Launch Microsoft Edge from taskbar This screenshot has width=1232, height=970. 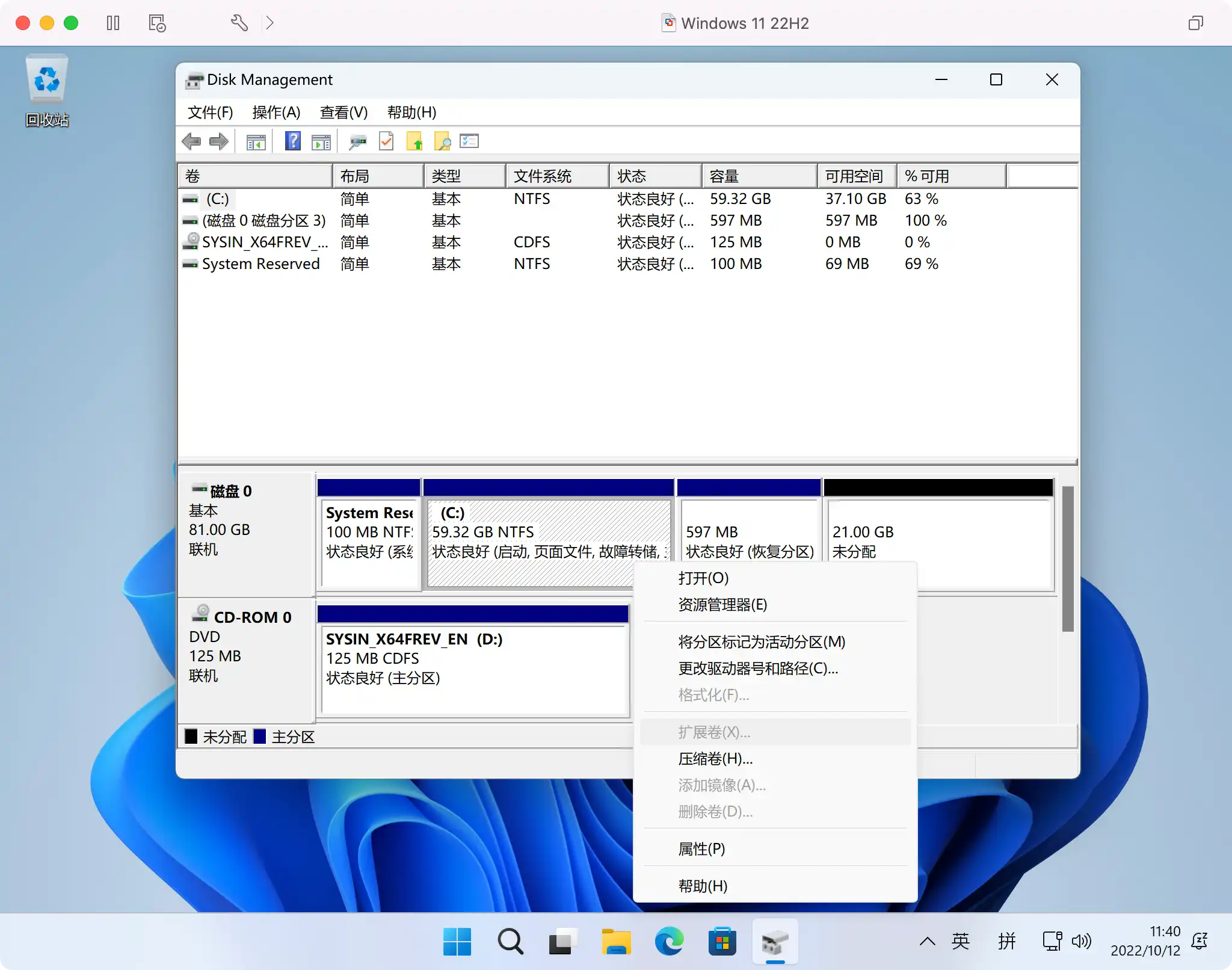pos(669,942)
